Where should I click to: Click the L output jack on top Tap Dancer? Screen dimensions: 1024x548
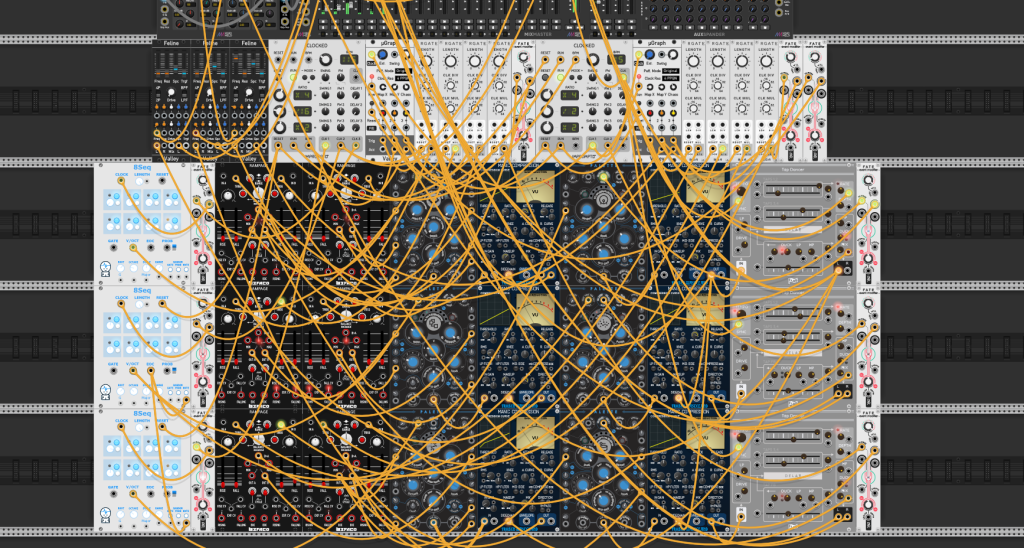tap(839, 269)
